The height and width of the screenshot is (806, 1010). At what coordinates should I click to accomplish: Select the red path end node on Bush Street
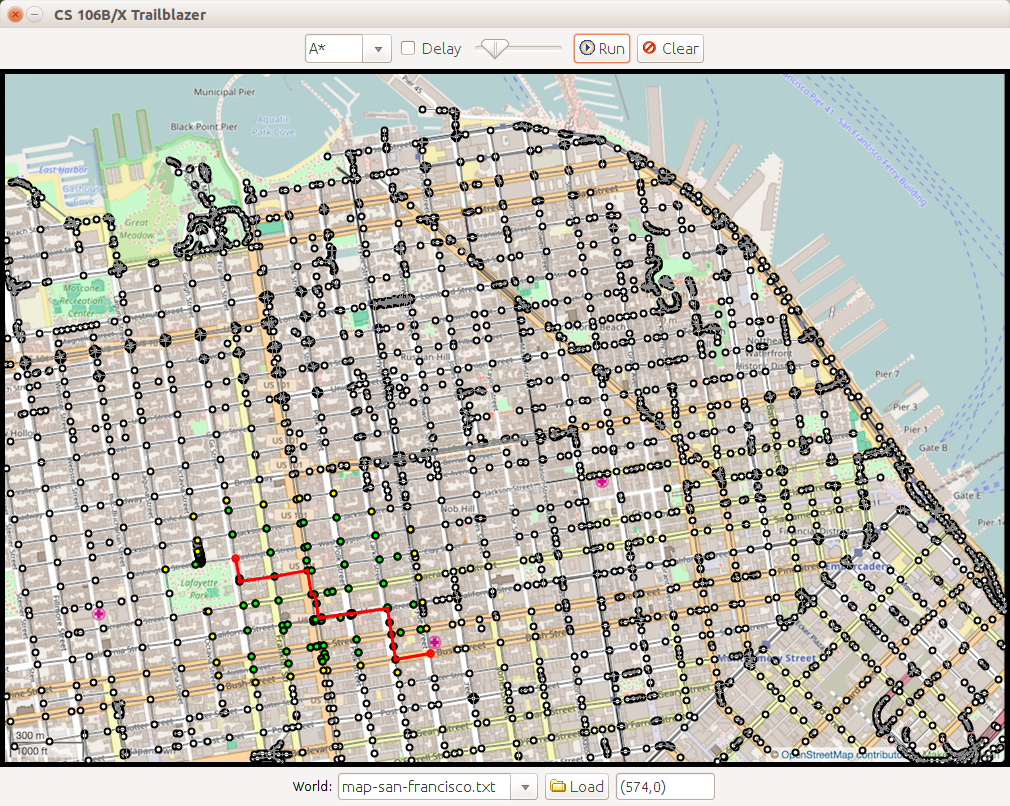(x=430, y=653)
